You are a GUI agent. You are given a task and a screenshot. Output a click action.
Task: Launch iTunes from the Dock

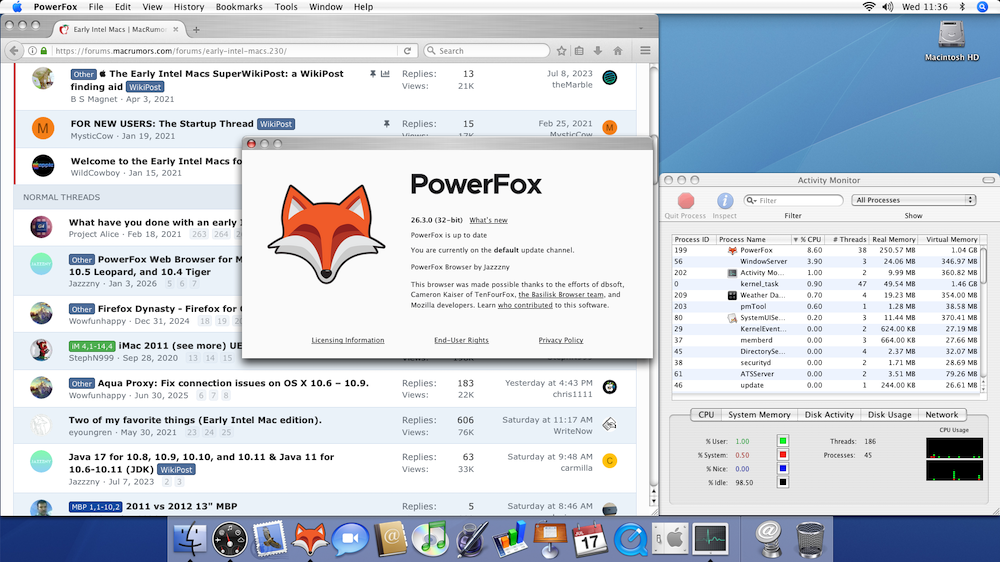(x=430, y=540)
